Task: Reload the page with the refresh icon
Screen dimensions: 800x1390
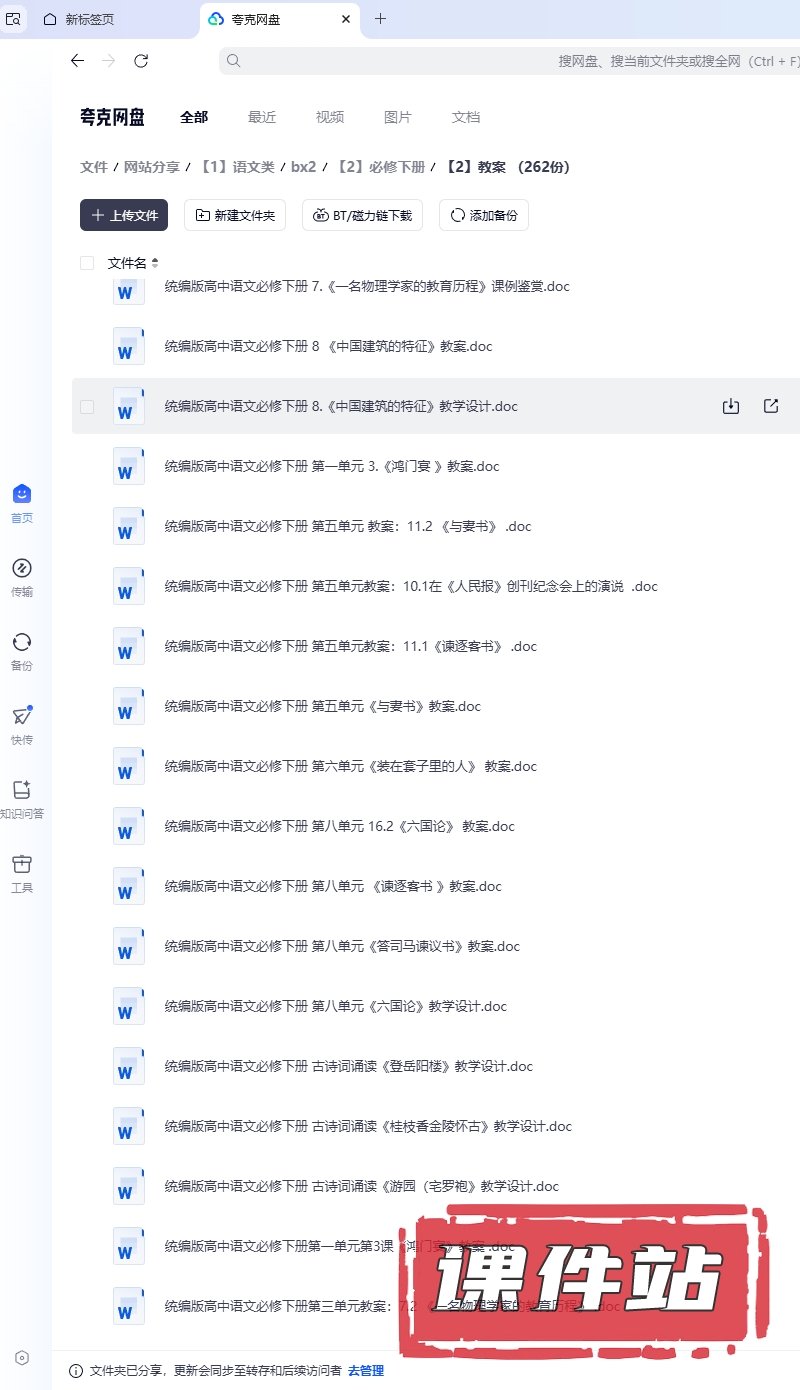Action: [141, 61]
